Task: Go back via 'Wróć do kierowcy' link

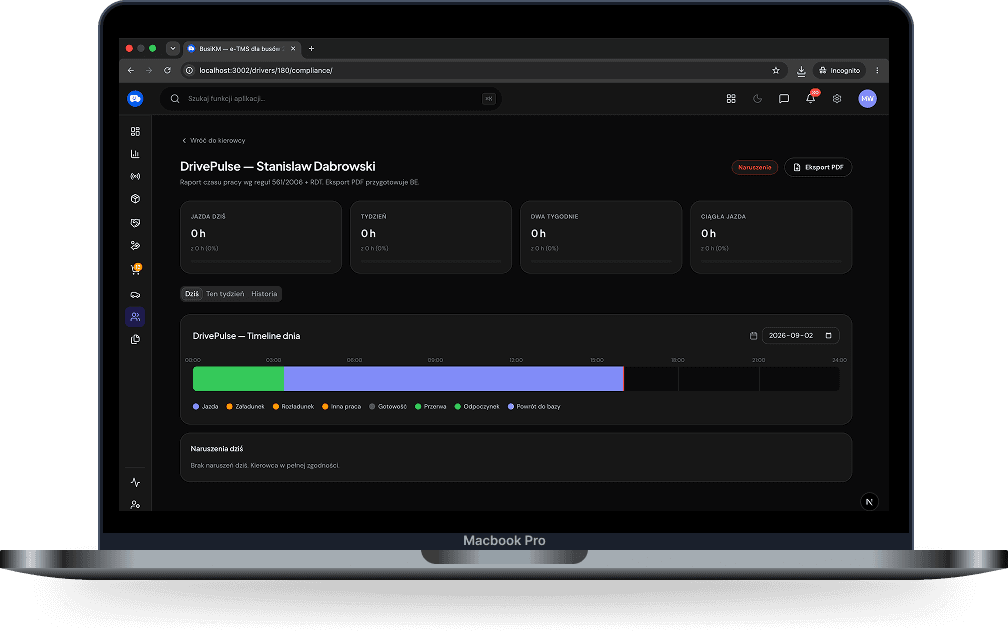Action: click(x=213, y=140)
